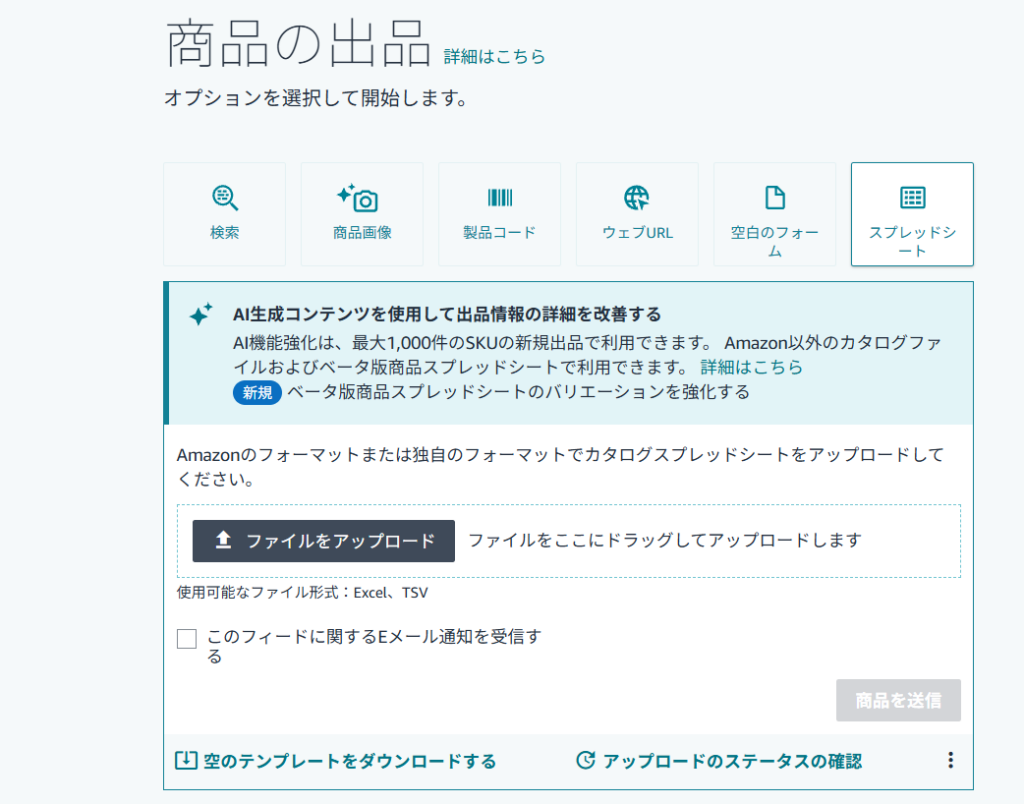Select the 検索 search option card
This screenshot has height=804, width=1024.
click(x=224, y=214)
